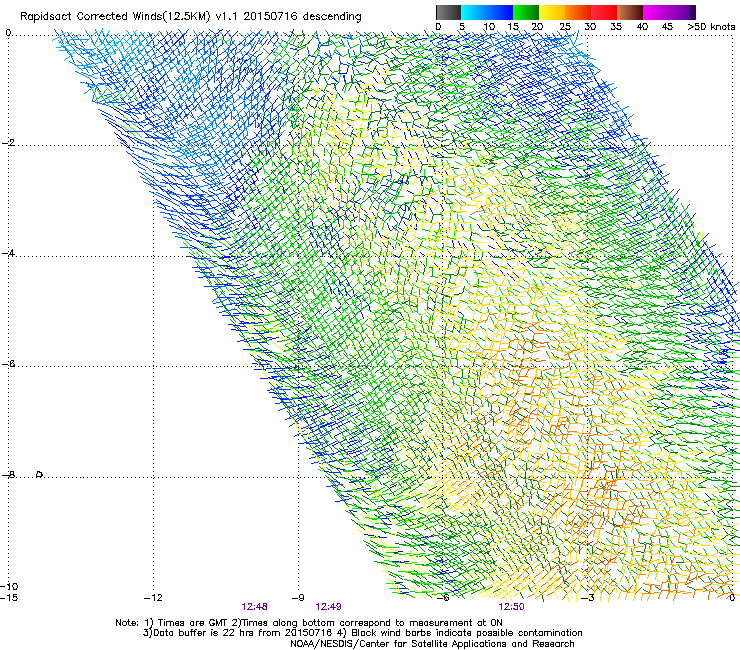Click the "-10" latitude label on the left axis
This screenshot has width=740, height=650.
(x=9, y=586)
